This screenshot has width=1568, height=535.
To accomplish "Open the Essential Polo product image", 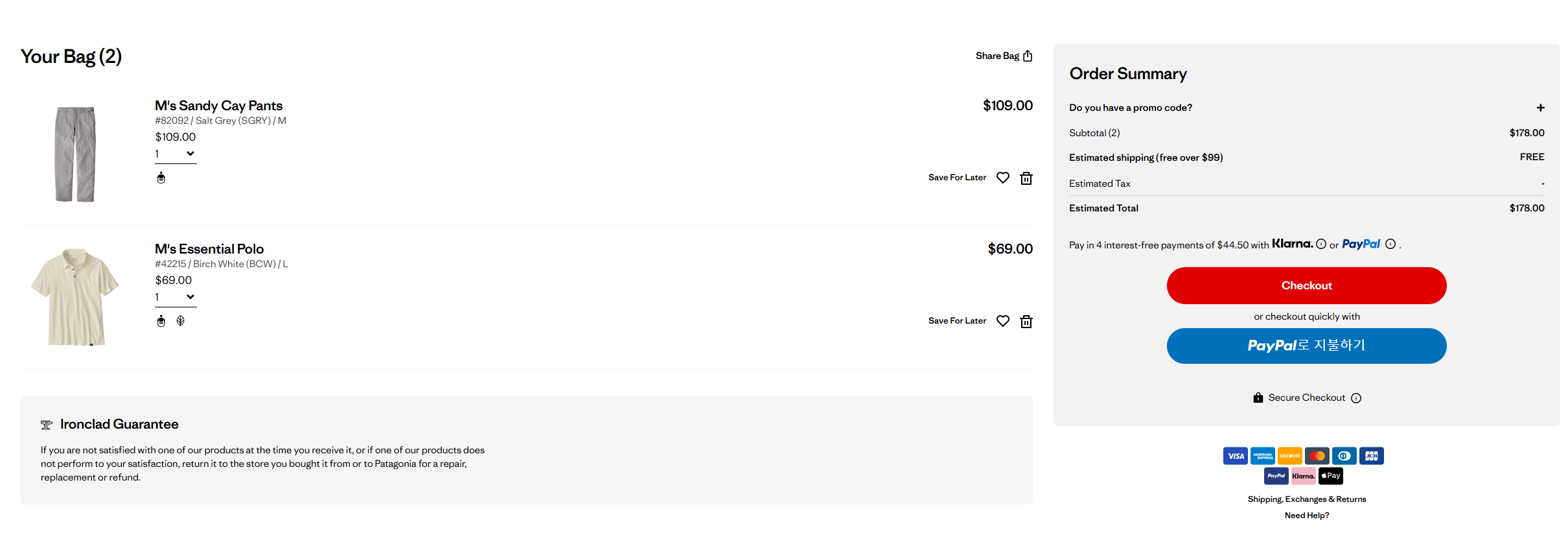I will (x=75, y=297).
